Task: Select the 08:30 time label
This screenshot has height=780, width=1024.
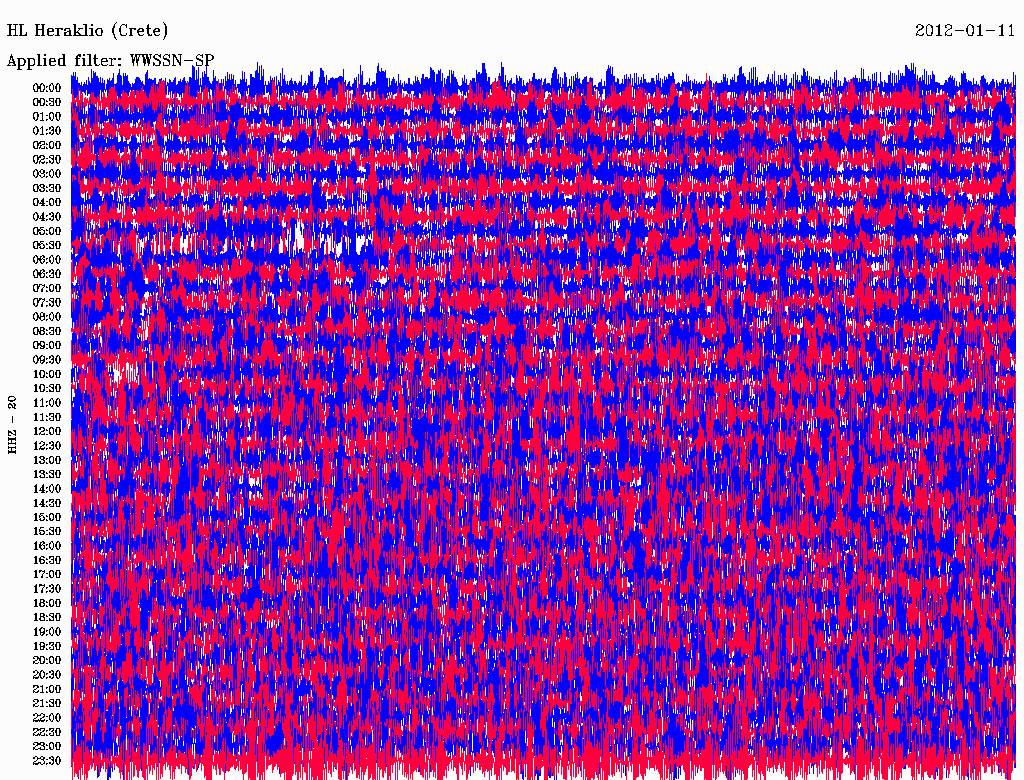Action: (x=47, y=331)
